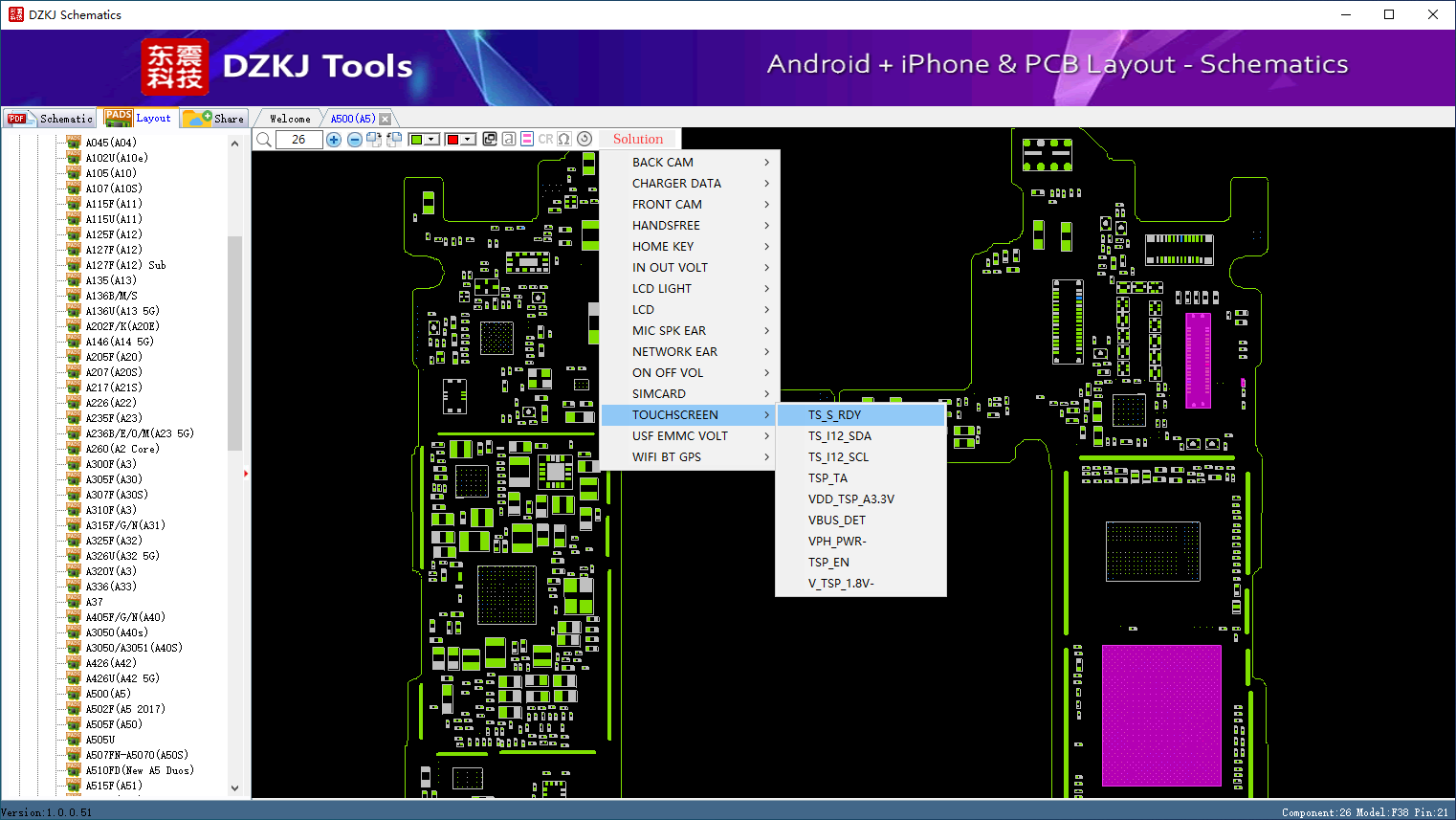Click the red splitter arrow beside tree
This screenshot has height=820, width=1456.
(x=246, y=473)
